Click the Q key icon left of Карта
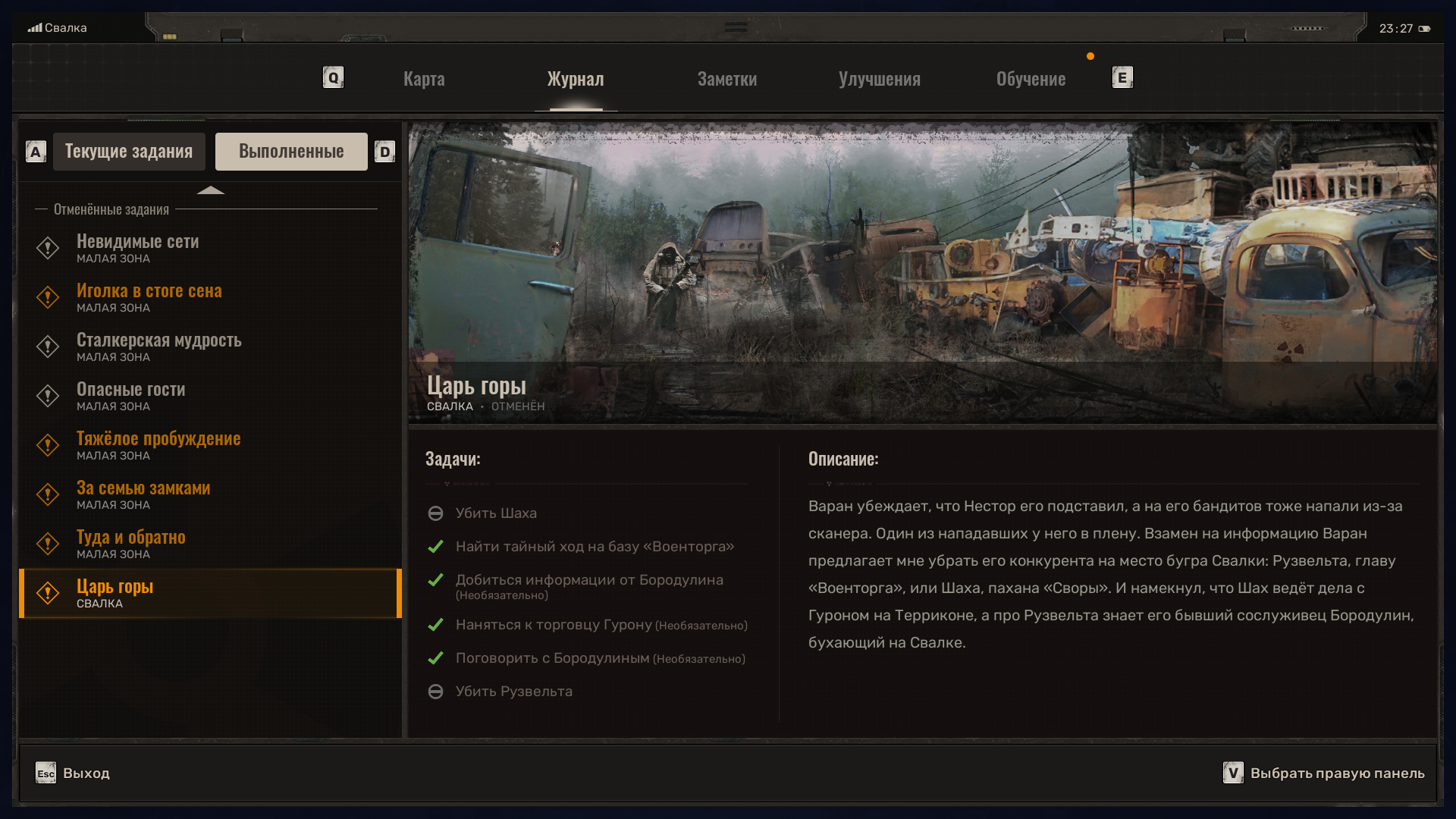1456x819 pixels. point(333,77)
